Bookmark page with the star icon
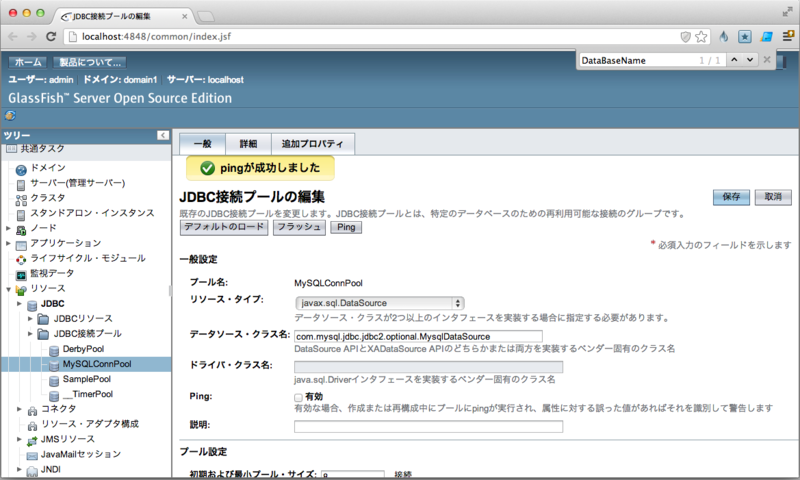This screenshot has width=800, height=480. (701, 36)
